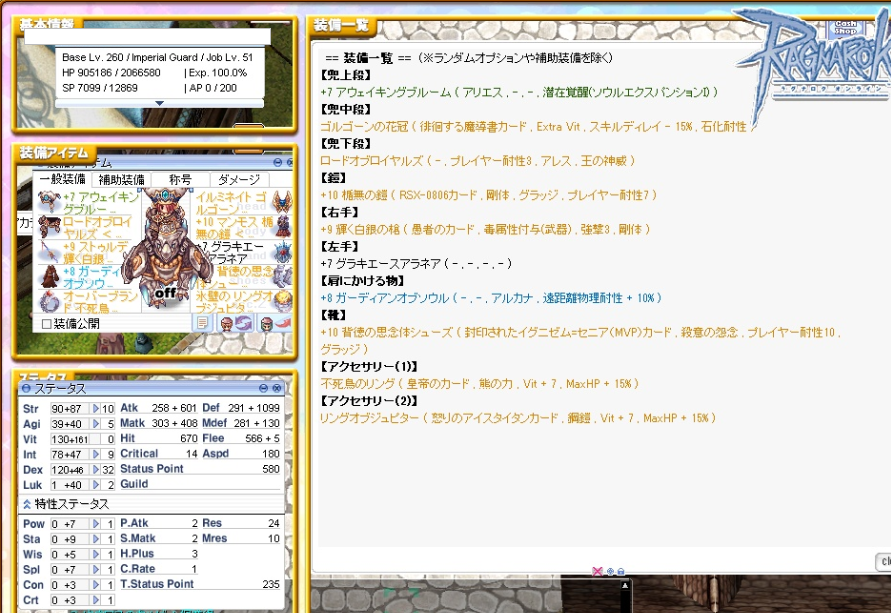This screenshot has width=891, height=613.
Task: Select the Glacies Aranea shield icon
Action: pos(281,251)
